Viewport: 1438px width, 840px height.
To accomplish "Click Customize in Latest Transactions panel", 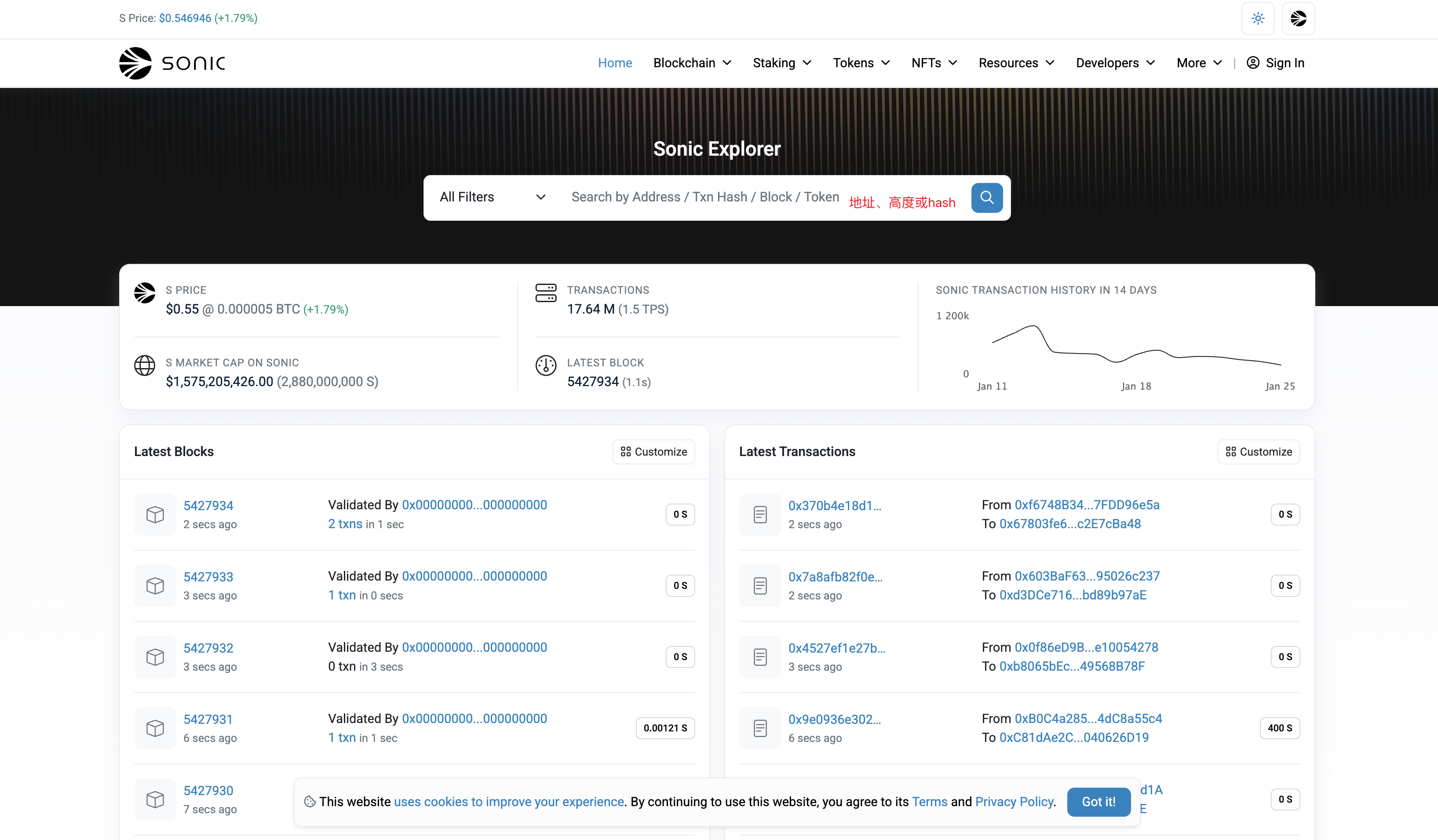I will [1258, 451].
